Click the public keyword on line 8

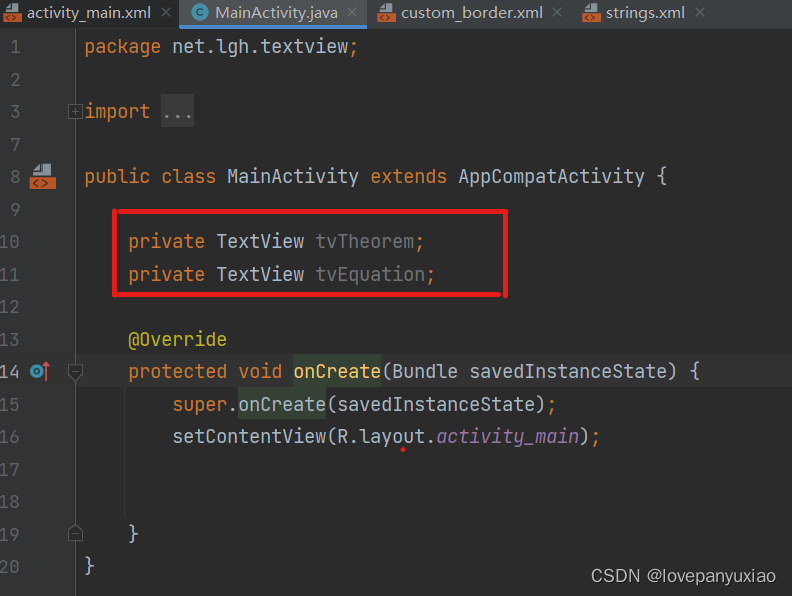[117, 176]
